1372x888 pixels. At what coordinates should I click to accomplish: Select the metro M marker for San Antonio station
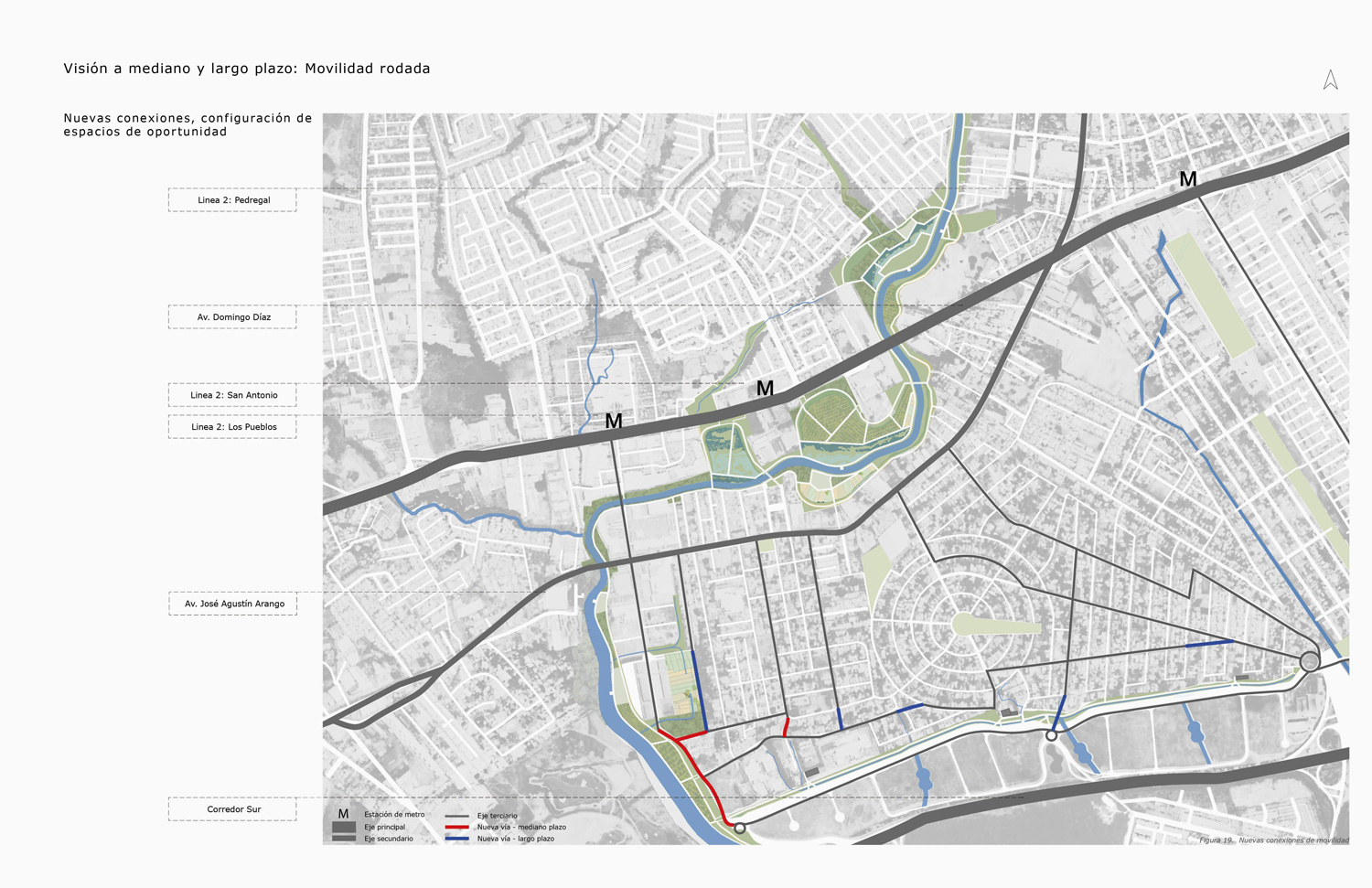click(765, 389)
